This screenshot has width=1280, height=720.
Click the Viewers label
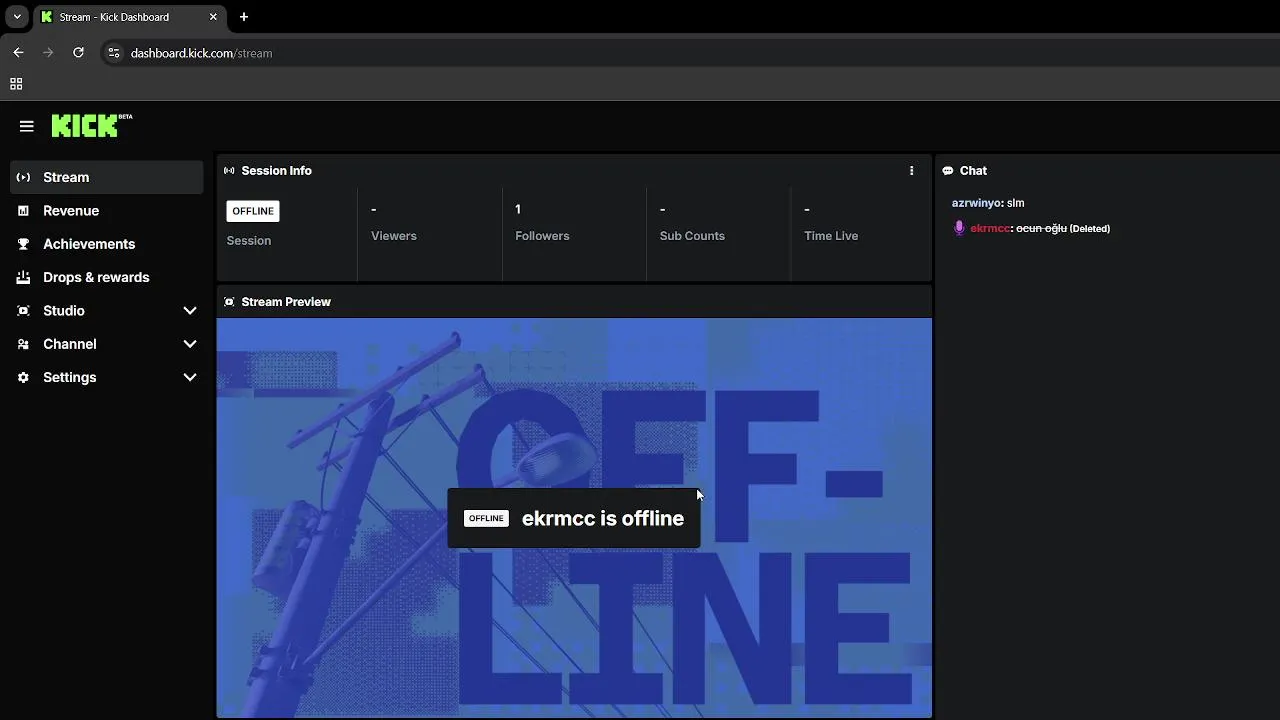394,236
